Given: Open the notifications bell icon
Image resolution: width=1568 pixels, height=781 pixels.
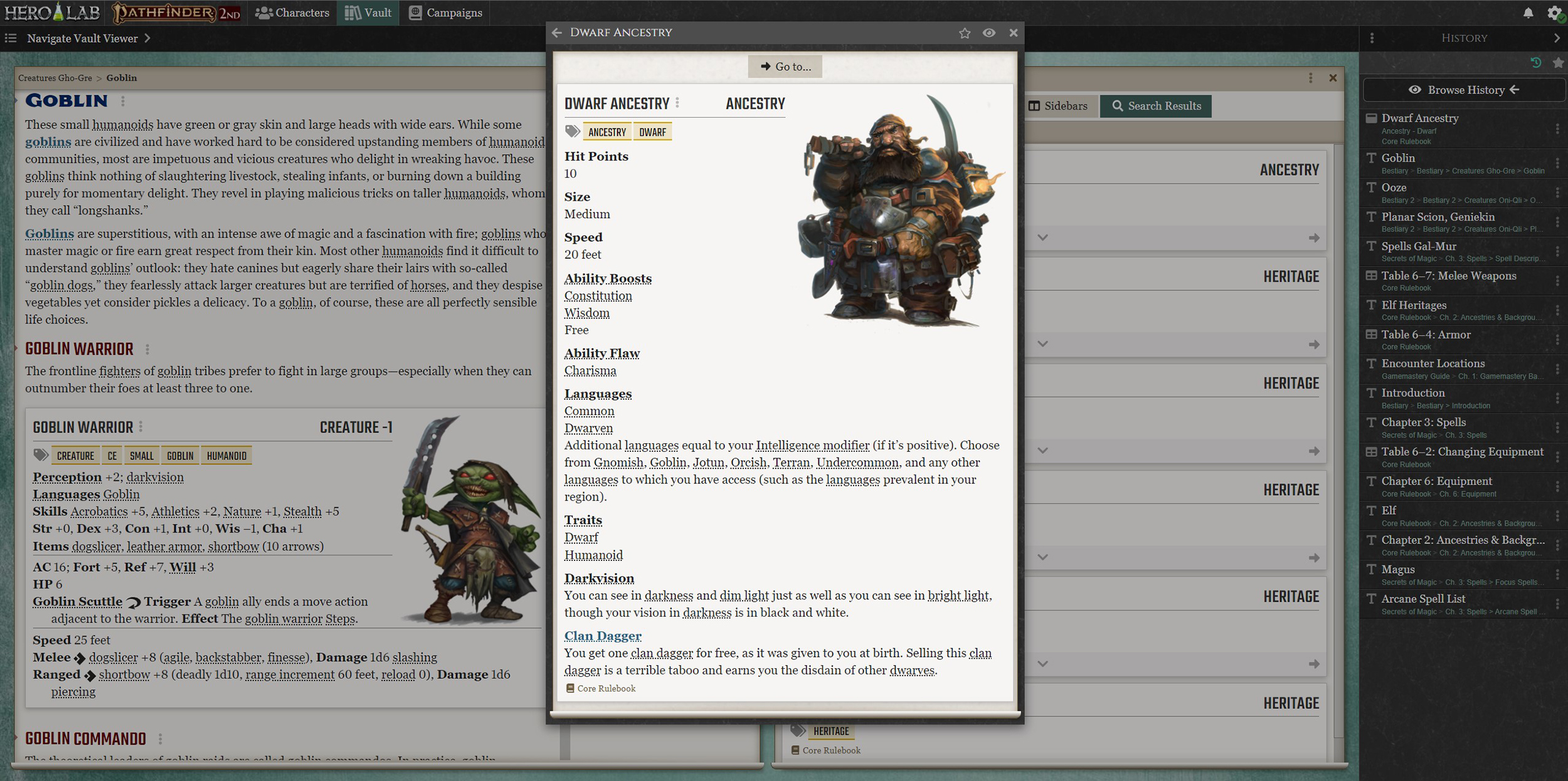Looking at the screenshot, I should point(1528,13).
